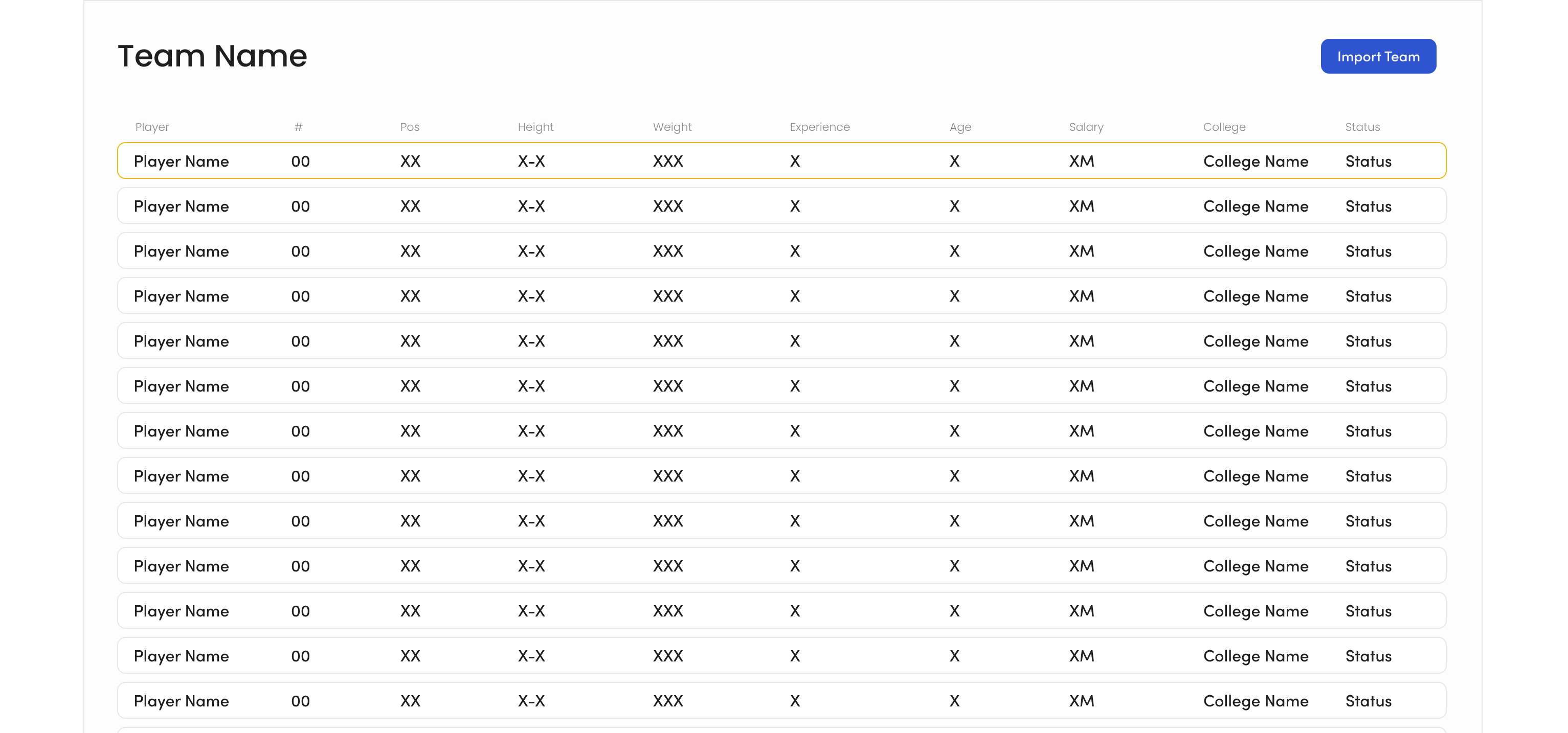
Task: Click the Status column header
Action: coord(1362,127)
